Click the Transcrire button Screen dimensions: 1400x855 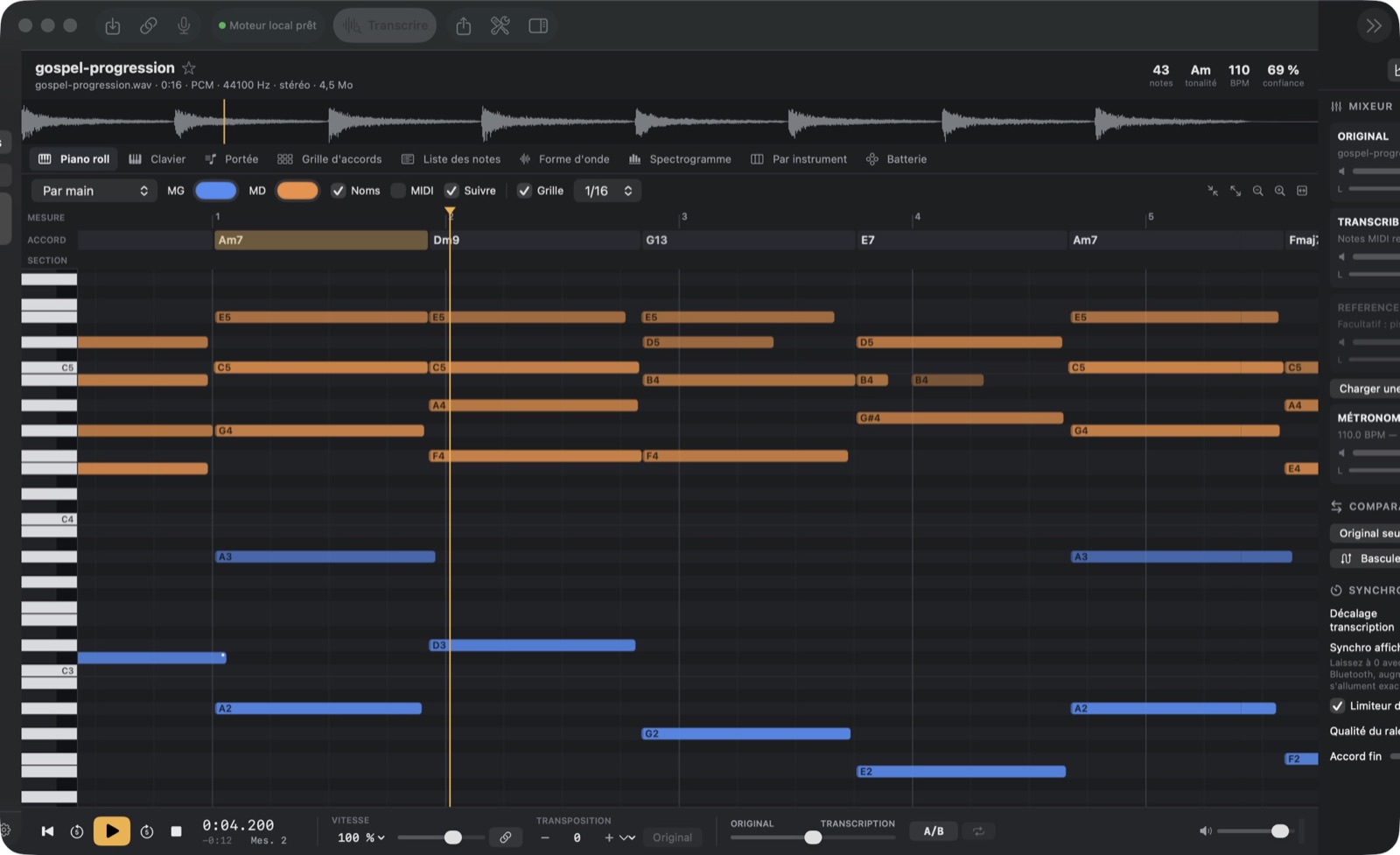[385, 26]
